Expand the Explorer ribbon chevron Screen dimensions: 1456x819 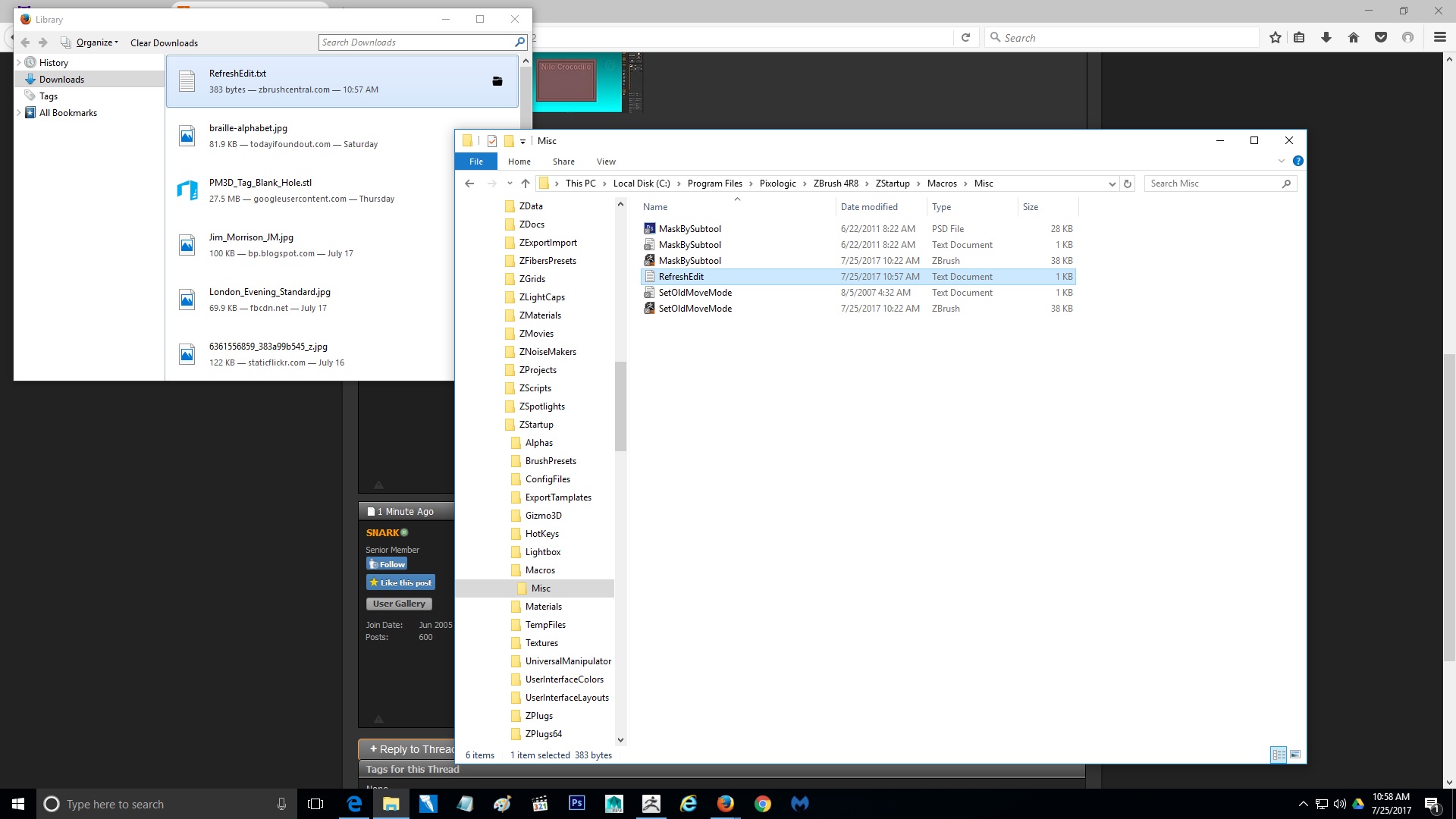coord(1282,162)
